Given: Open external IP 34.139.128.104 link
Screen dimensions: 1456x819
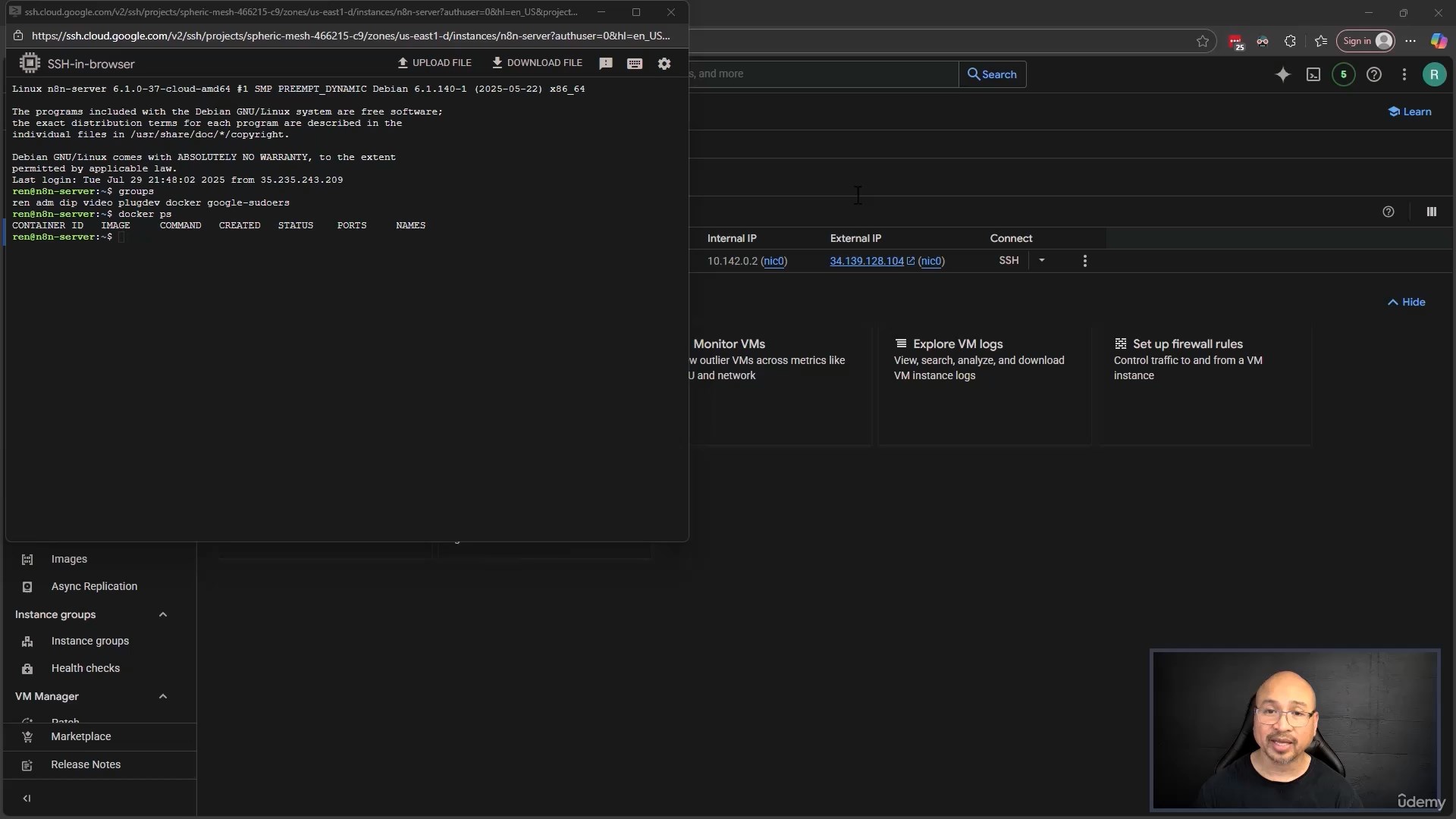Looking at the screenshot, I should point(867,261).
